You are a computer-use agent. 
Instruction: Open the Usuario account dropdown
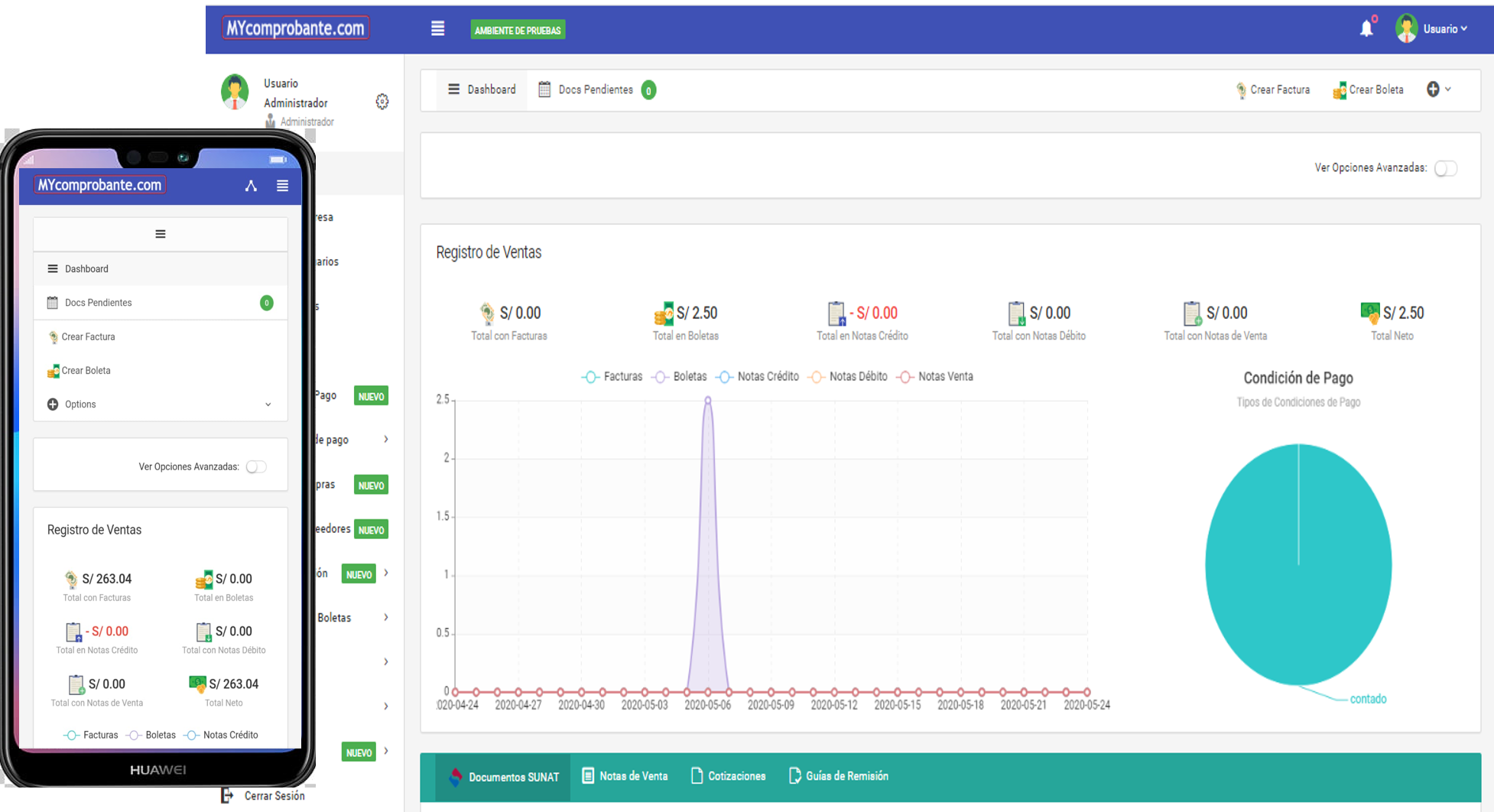click(1444, 29)
